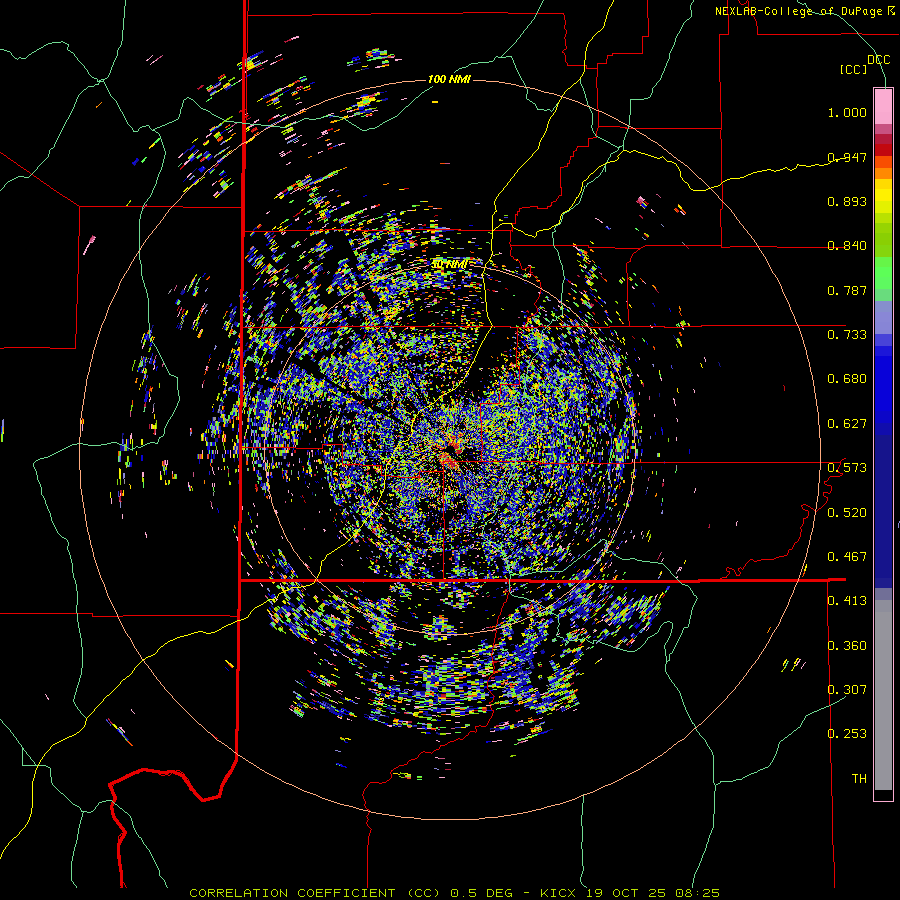Select the 0.947 scale value
This screenshot has height=900, width=900.
click(x=847, y=157)
